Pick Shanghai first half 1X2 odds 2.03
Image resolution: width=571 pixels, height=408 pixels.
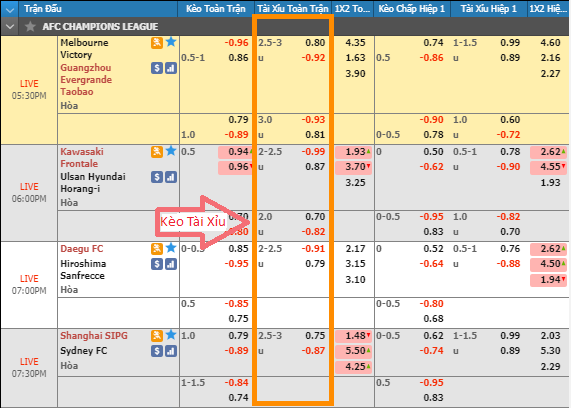(x=550, y=336)
